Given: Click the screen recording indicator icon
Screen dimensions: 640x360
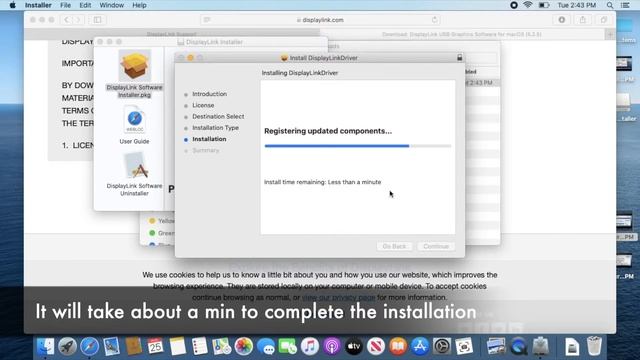Looking at the screenshot, I should coord(514,5).
